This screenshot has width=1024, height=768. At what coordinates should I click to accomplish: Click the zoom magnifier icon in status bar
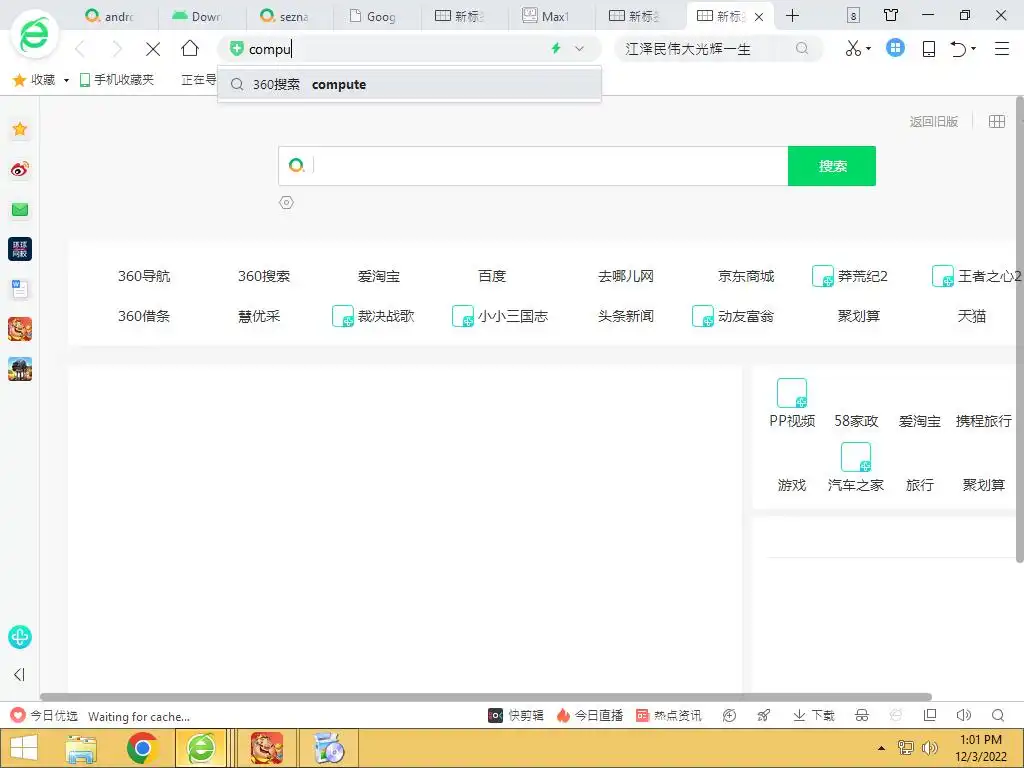(x=998, y=715)
